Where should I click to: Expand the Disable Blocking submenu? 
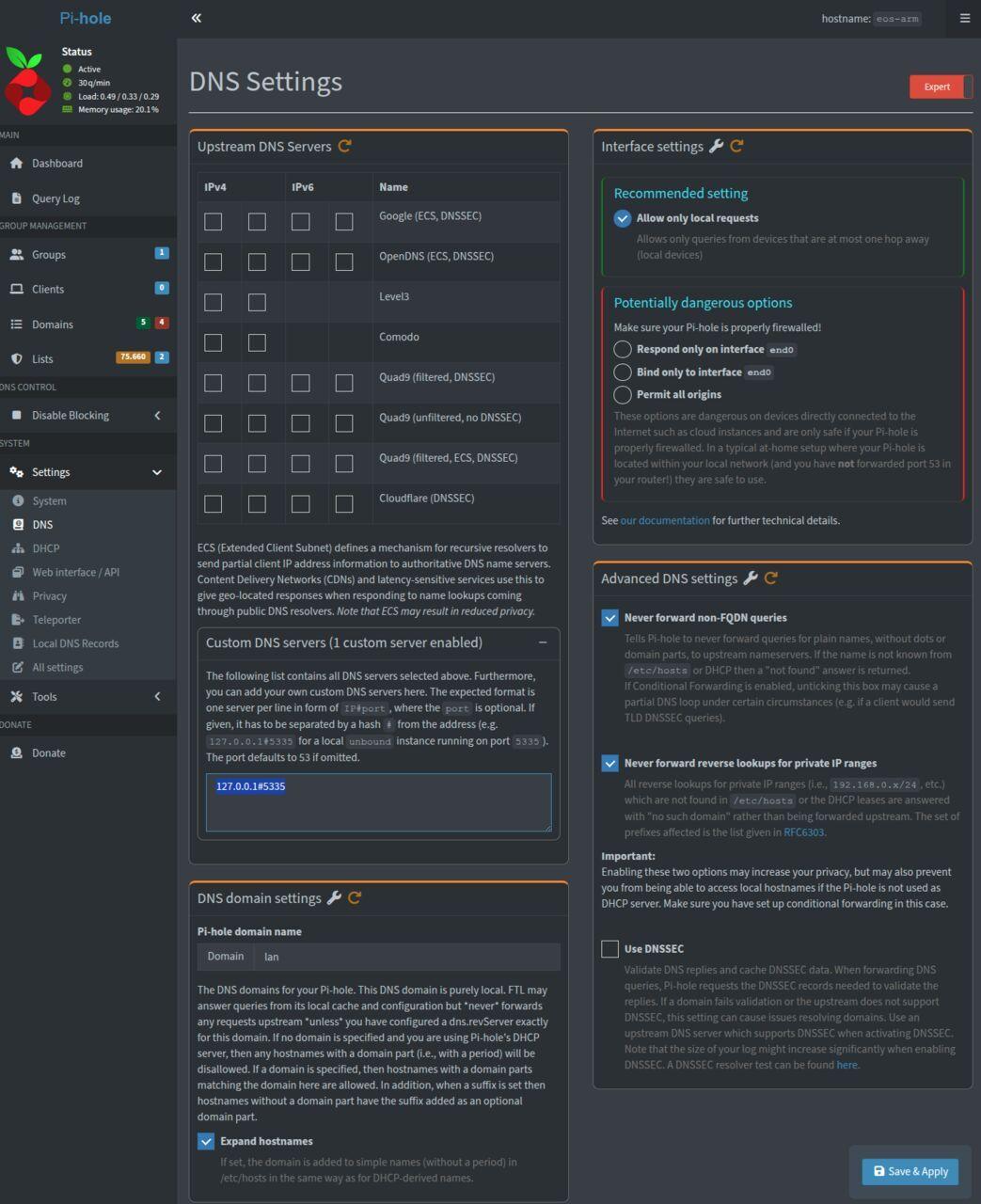click(x=87, y=415)
